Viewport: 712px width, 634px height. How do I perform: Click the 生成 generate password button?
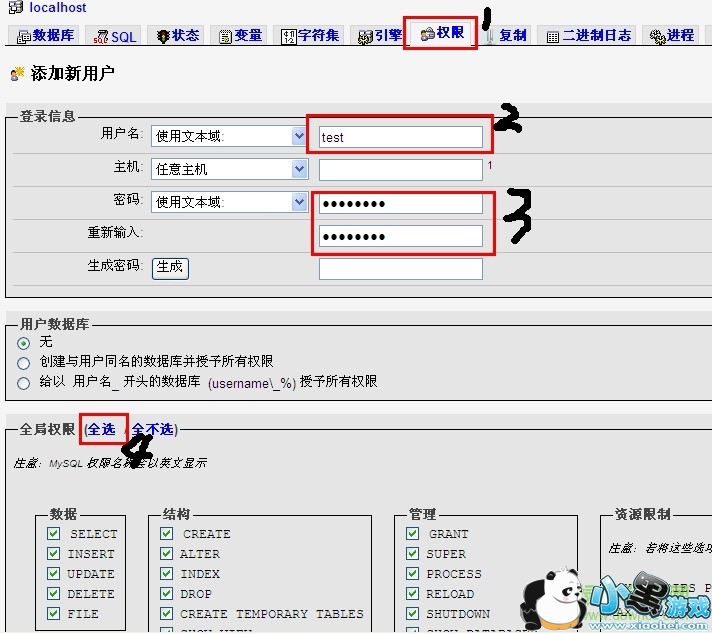point(170,268)
